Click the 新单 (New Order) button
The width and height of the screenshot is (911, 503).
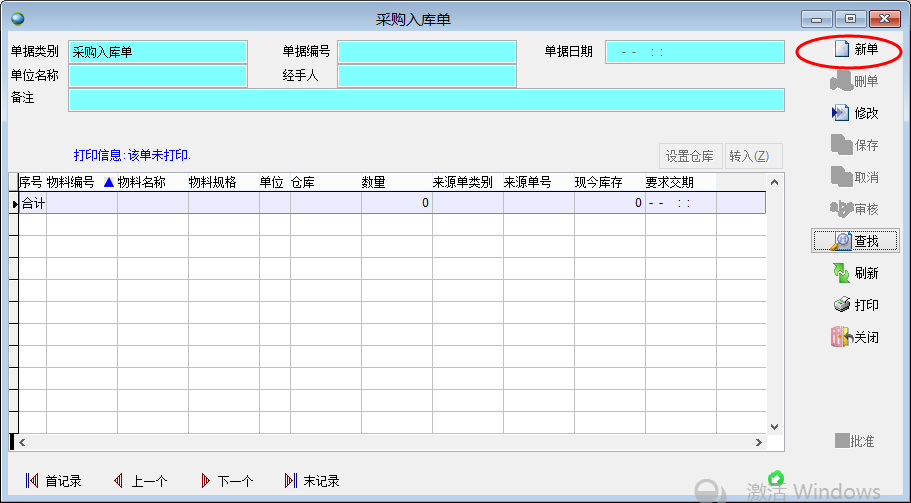point(856,49)
